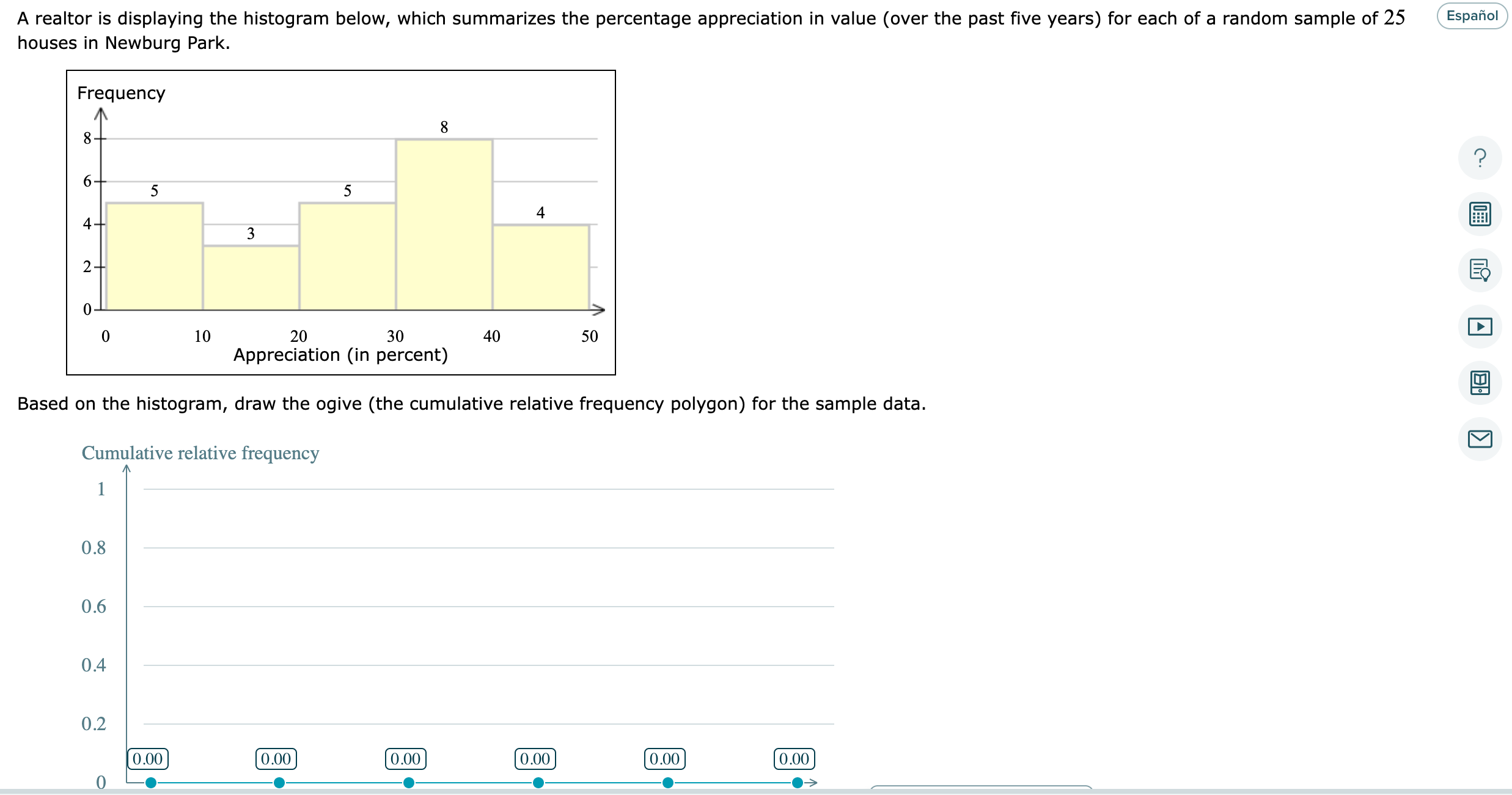Select the second draggable ogive point
The width and height of the screenshot is (1512, 795).
click(279, 782)
